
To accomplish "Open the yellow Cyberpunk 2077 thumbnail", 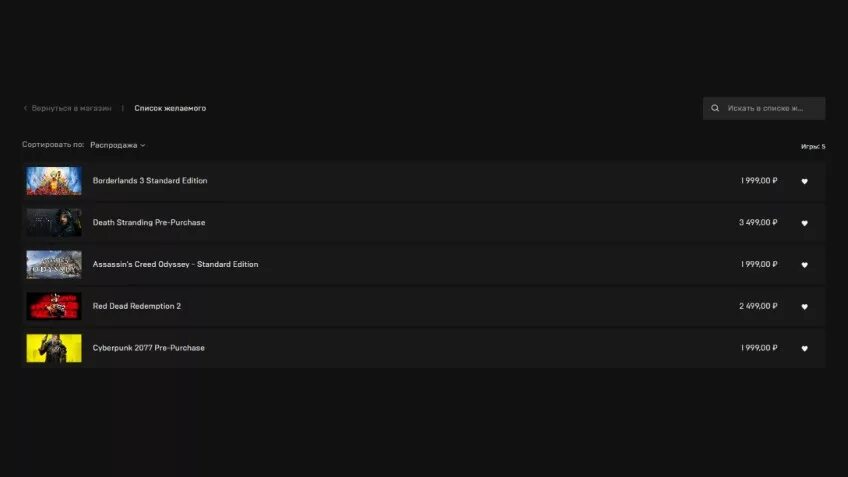I will pyautogui.click(x=54, y=348).
